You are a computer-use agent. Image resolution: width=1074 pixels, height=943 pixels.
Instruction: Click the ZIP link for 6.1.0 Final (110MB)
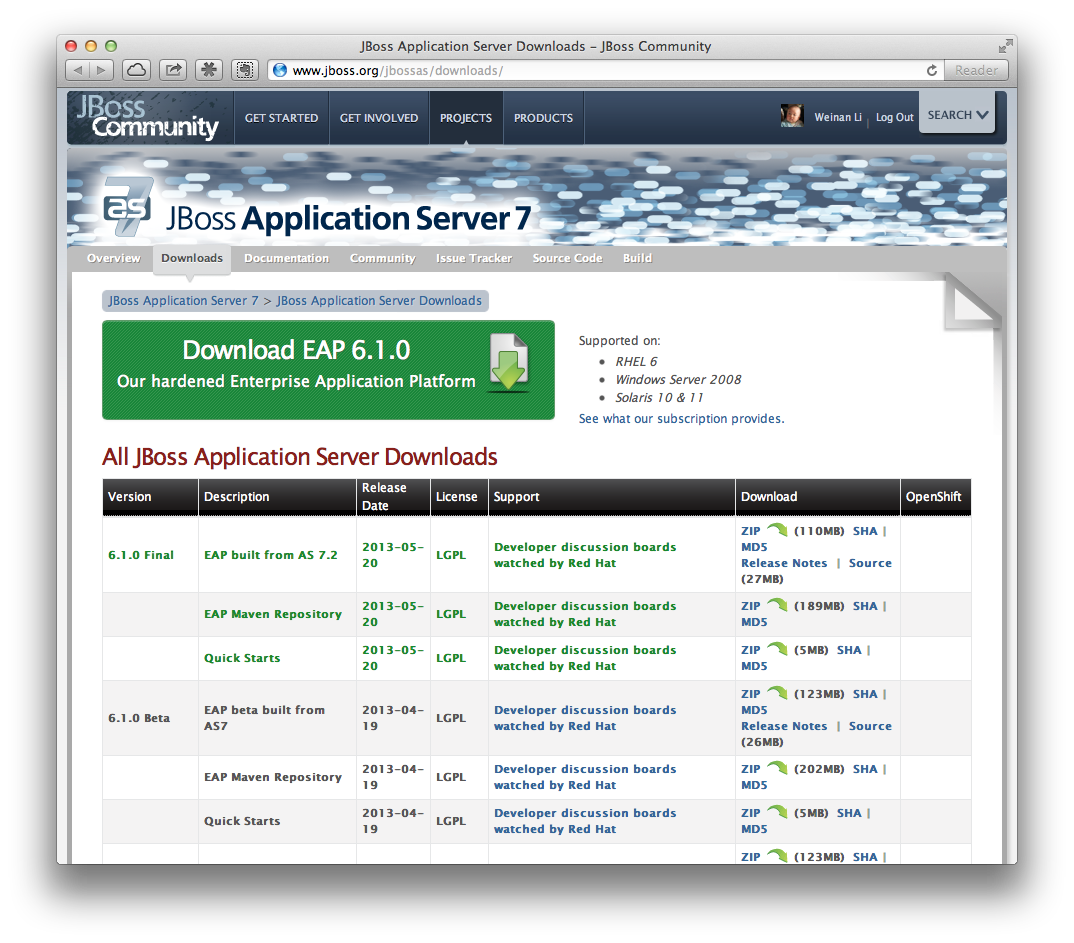[x=751, y=531]
